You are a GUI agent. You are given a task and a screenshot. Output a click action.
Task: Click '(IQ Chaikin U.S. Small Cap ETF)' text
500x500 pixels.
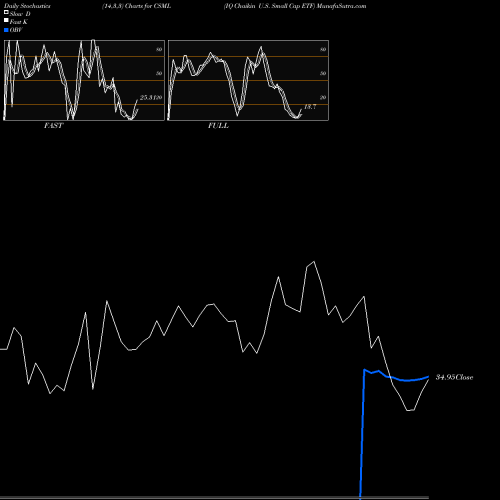269,6
